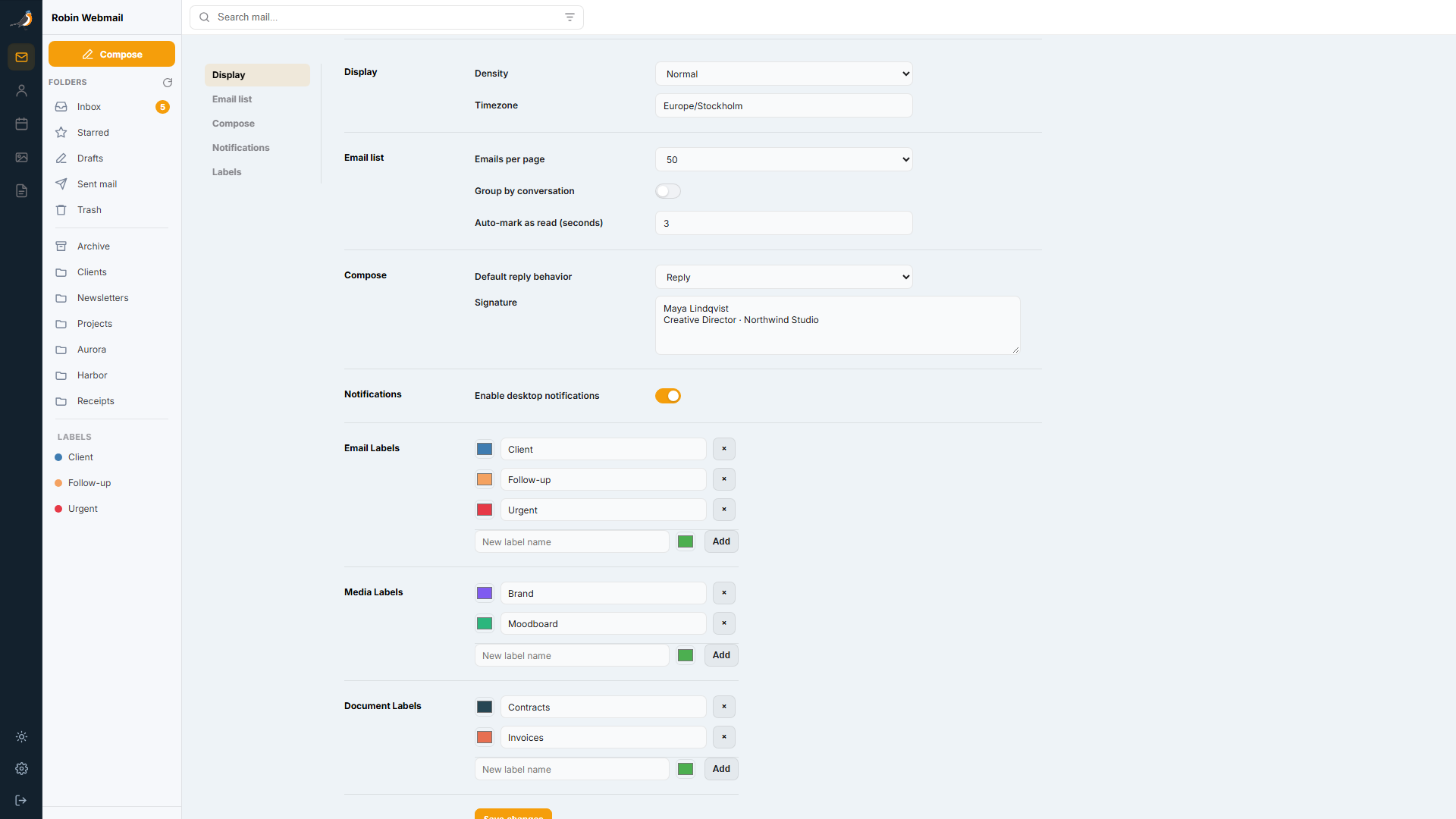Filter by Follow-up label in sidebar
Image resolution: width=1456 pixels, height=819 pixels.
(x=111, y=483)
